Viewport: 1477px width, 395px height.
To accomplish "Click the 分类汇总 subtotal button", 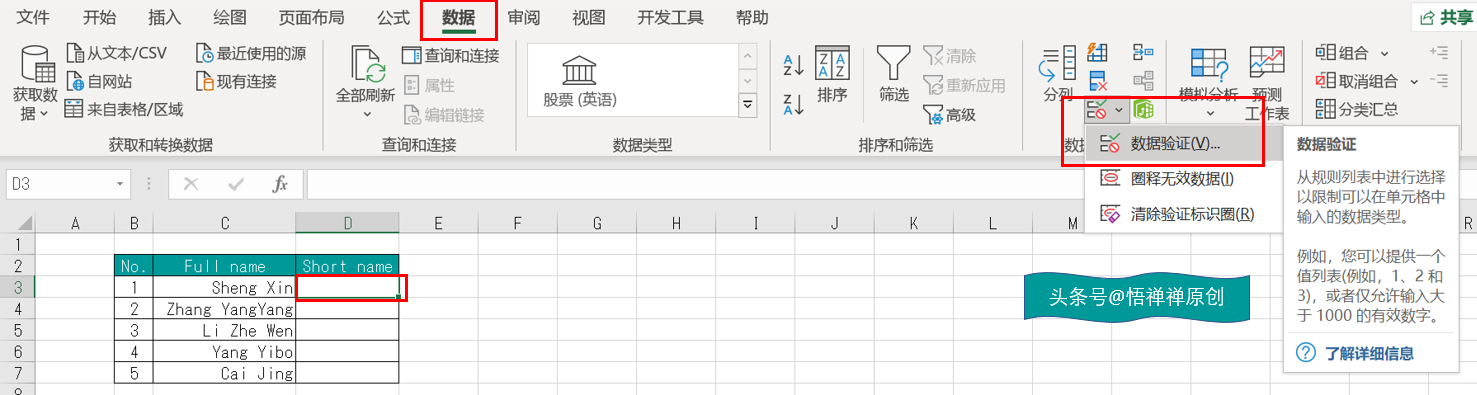I will coord(1357,109).
